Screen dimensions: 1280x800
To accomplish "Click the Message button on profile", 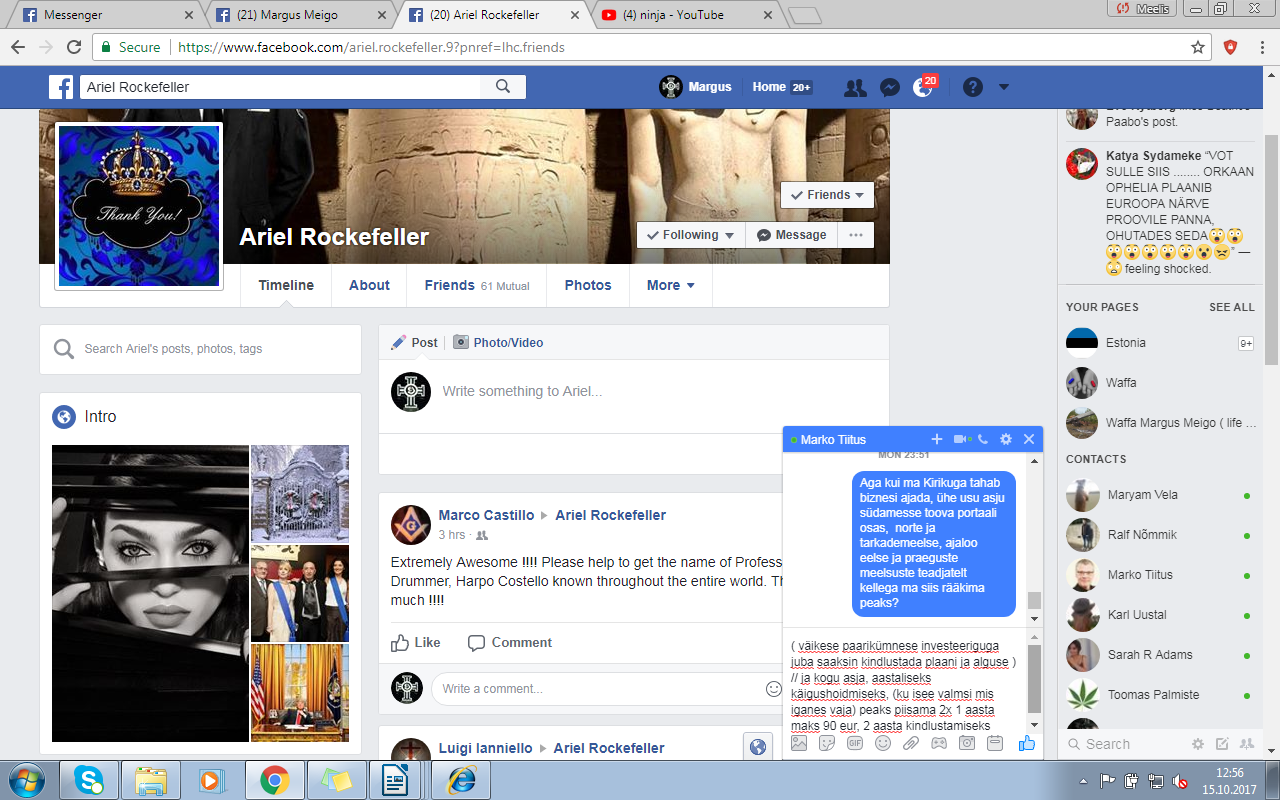I will click(x=791, y=235).
